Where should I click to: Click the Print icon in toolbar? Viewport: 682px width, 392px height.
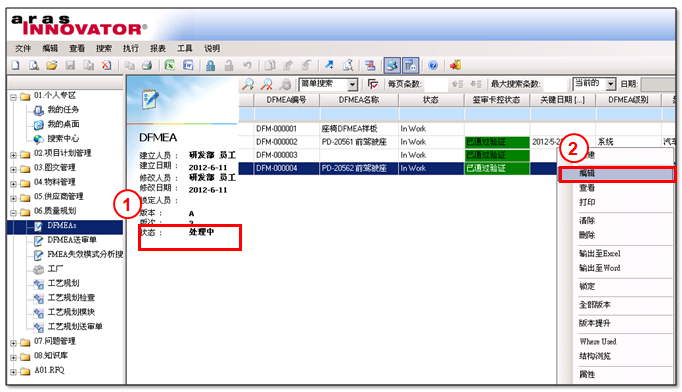point(147,65)
